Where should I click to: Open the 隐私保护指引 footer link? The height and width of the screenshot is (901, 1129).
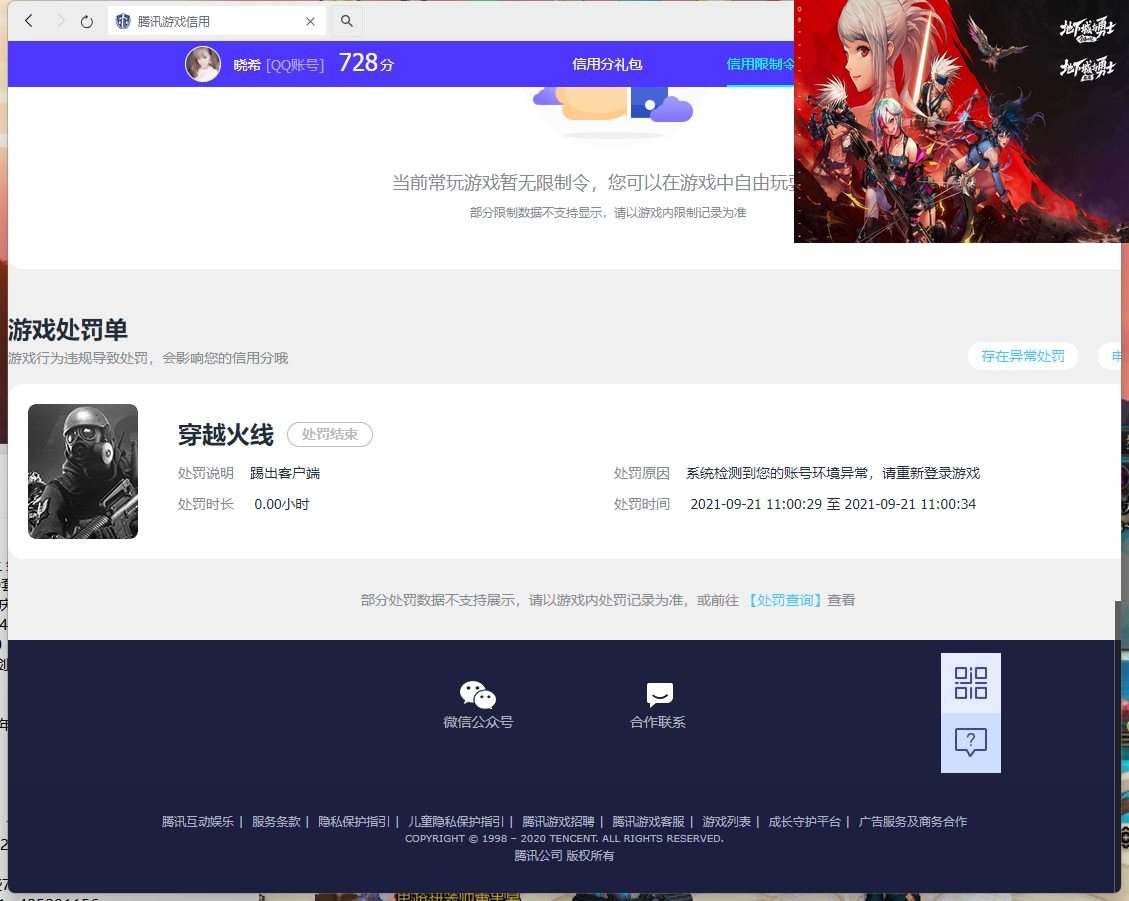pyautogui.click(x=354, y=821)
